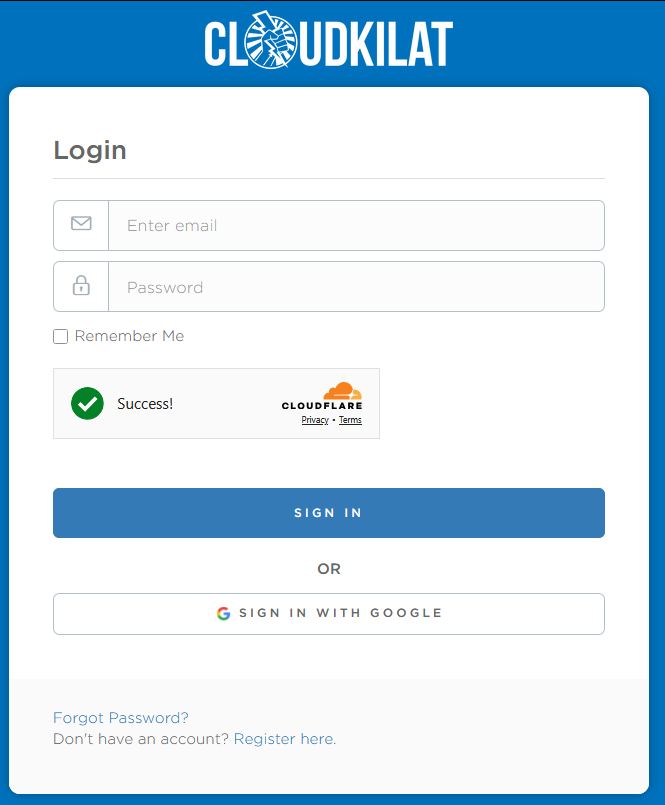The width and height of the screenshot is (665, 805).
Task: Click the Google 'G' icon
Action: (223, 613)
